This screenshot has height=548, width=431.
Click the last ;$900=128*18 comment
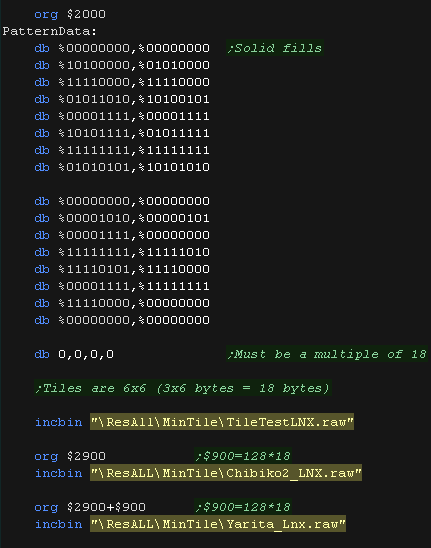(x=243, y=507)
